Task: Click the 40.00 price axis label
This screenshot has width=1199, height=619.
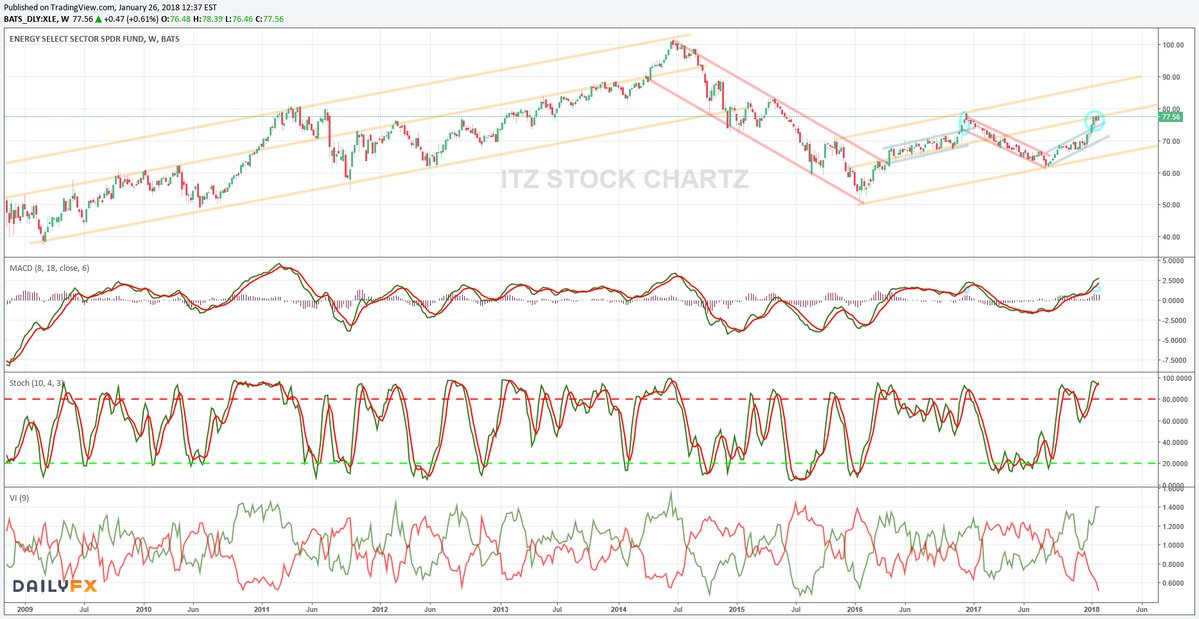Action: [1171, 237]
